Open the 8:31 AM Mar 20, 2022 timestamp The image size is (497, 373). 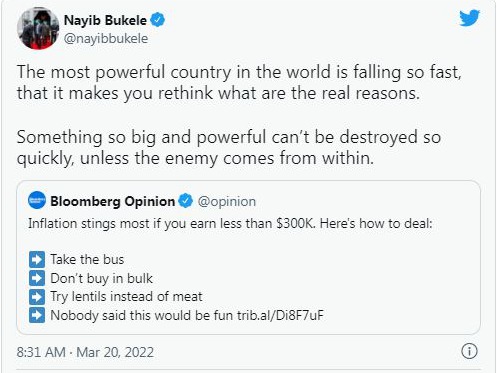pos(85,352)
